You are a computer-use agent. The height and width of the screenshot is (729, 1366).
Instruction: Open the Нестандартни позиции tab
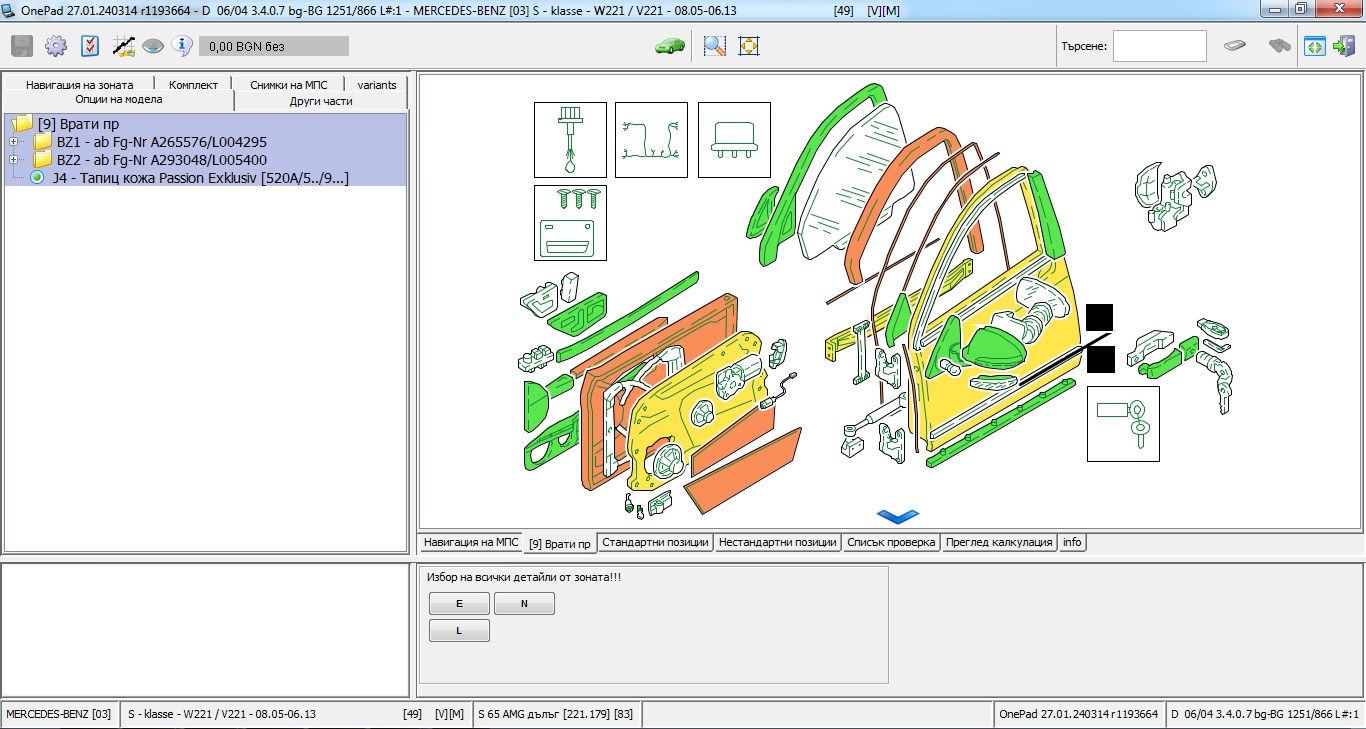[x=777, y=542]
